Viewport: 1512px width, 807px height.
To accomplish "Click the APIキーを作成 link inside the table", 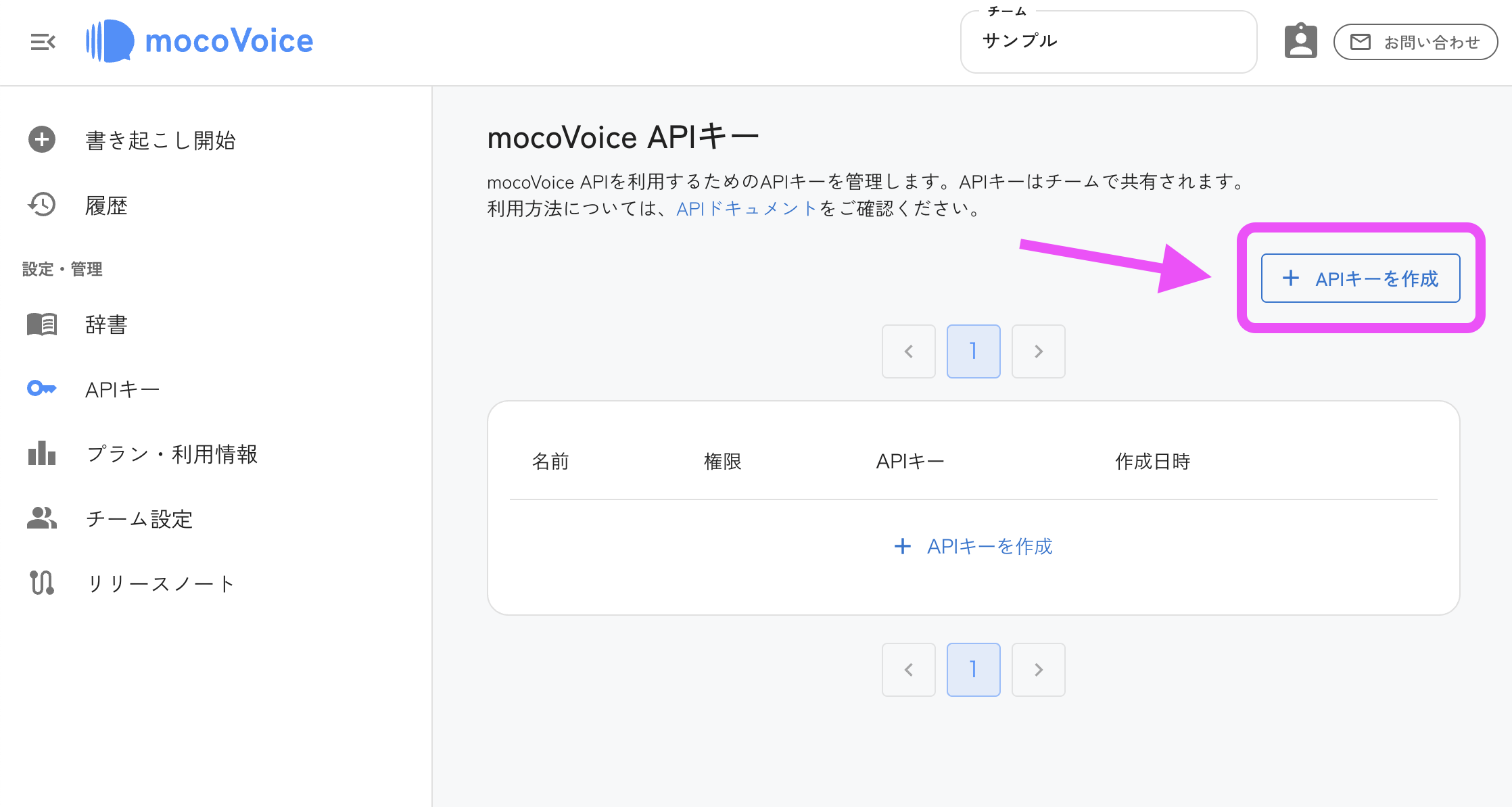I will click(974, 546).
